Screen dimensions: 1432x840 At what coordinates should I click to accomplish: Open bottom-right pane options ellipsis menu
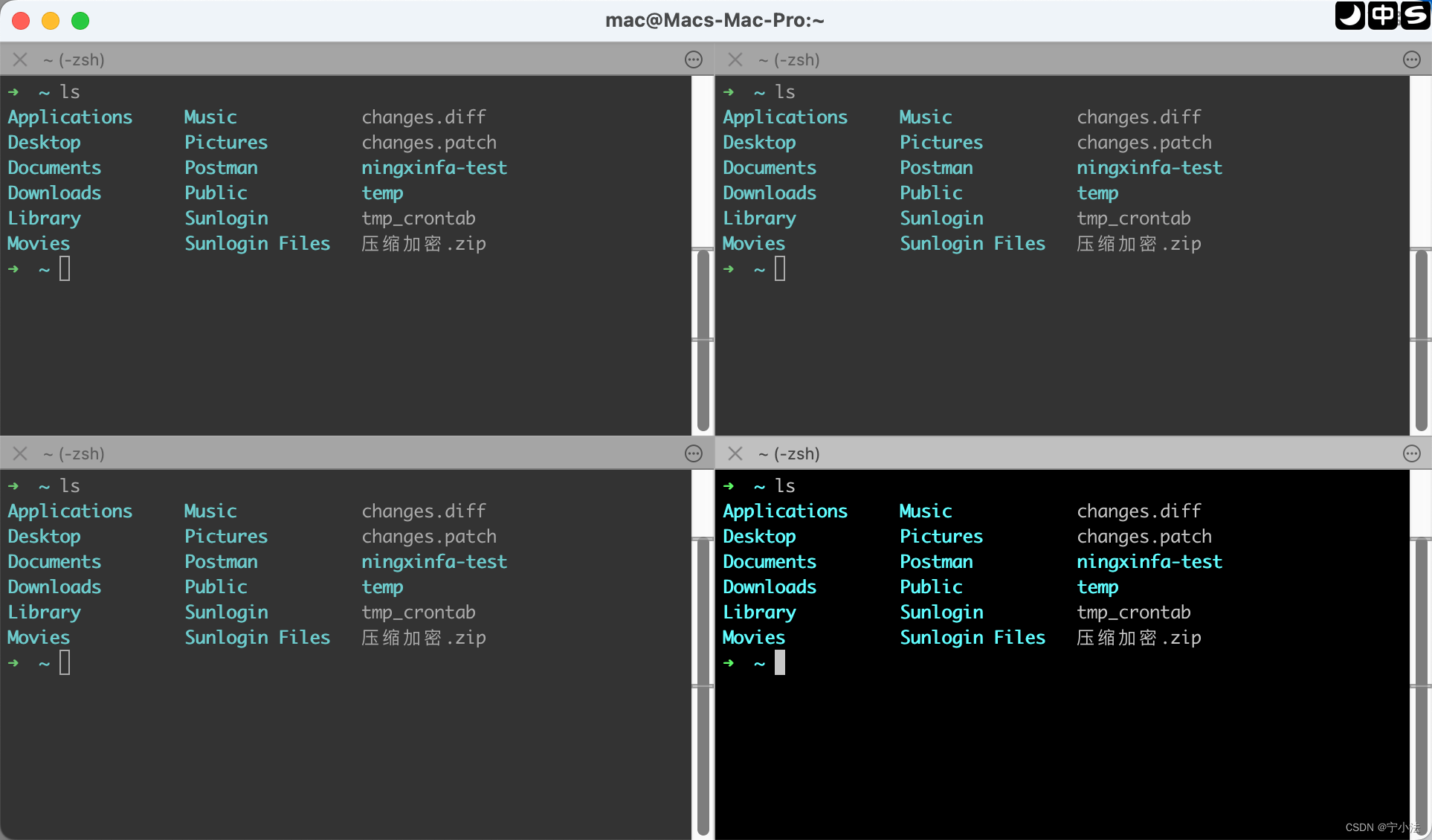click(x=1411, y=453)
